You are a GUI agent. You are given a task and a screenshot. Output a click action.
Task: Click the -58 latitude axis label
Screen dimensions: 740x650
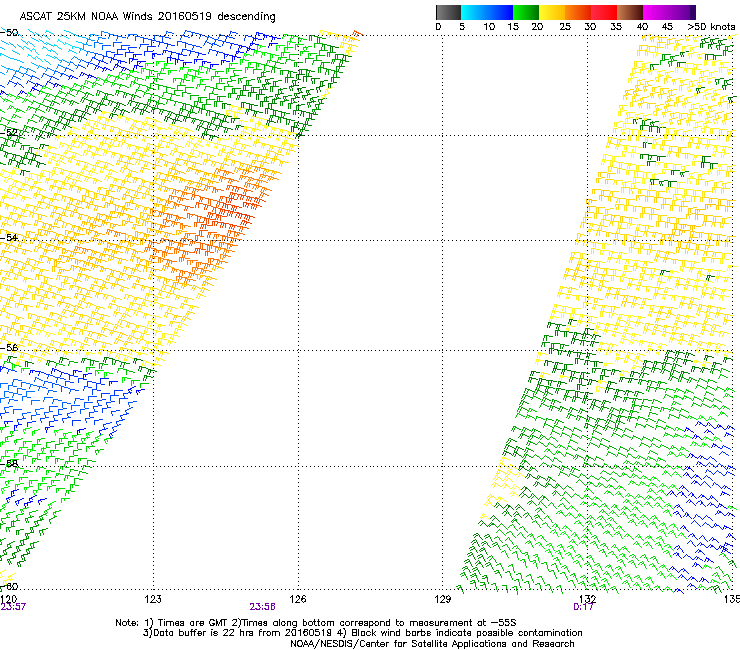(x=9, y=463)
